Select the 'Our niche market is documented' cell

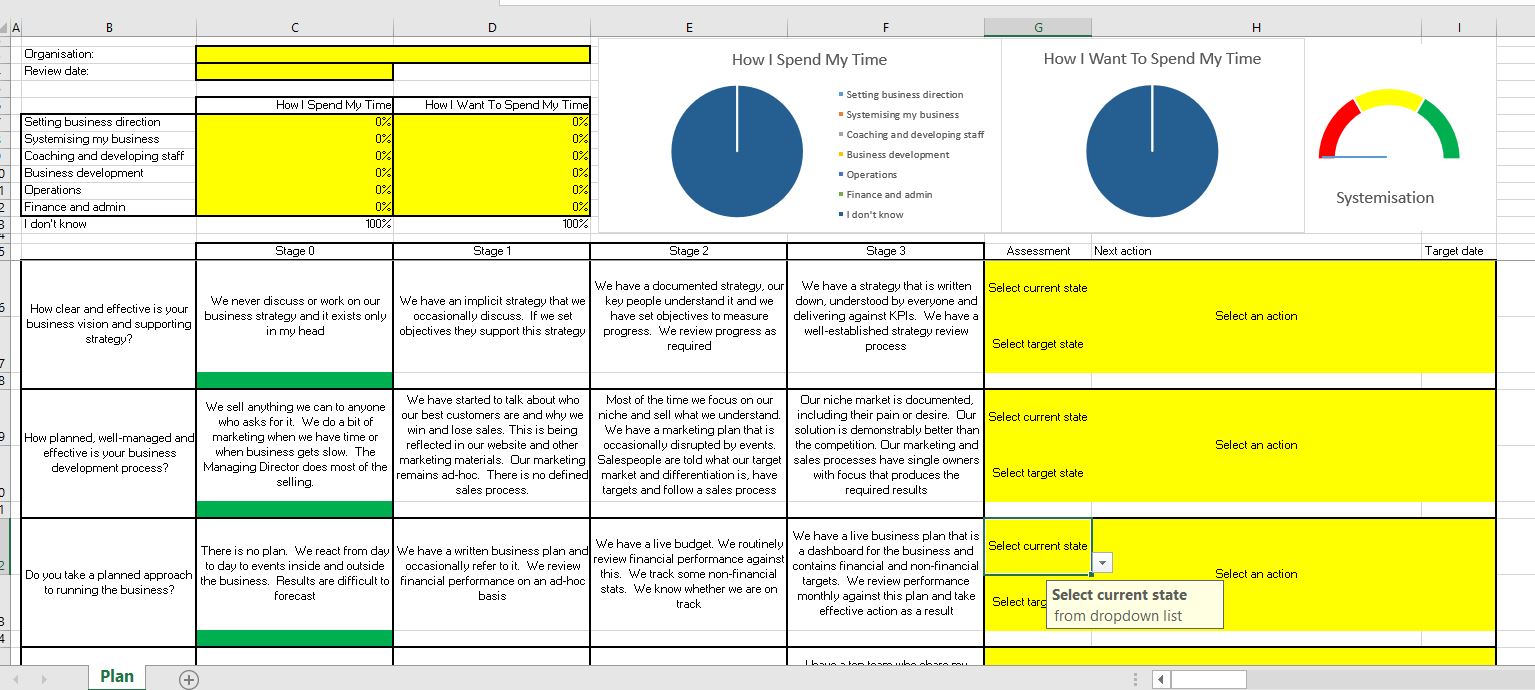pos(886,445)
